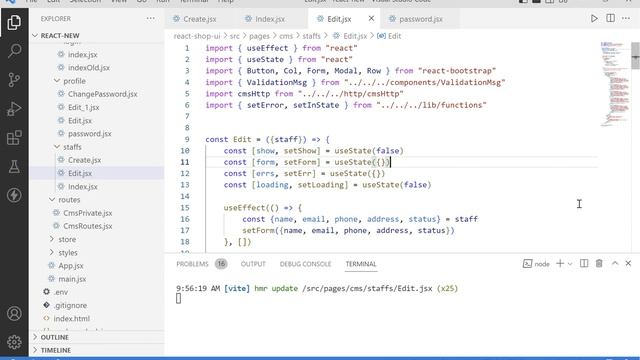This screenshot has width=640, height=360.
Task: Add a new terminal with plus icon
Action: pyautogui.click(x=560, y=264)
